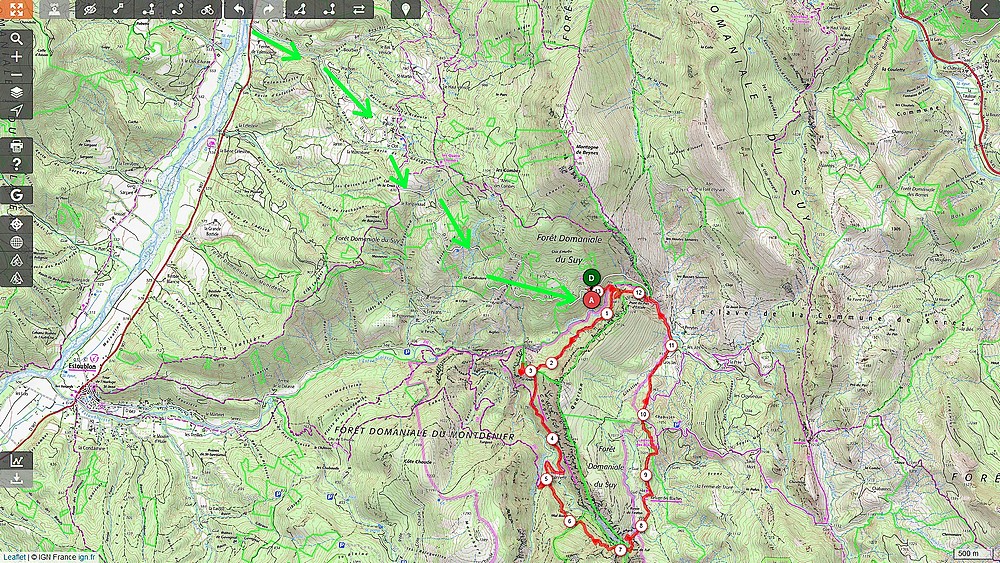1000x563 pixels.
Task: Select the green departure marker D
Action: [591, 278]
